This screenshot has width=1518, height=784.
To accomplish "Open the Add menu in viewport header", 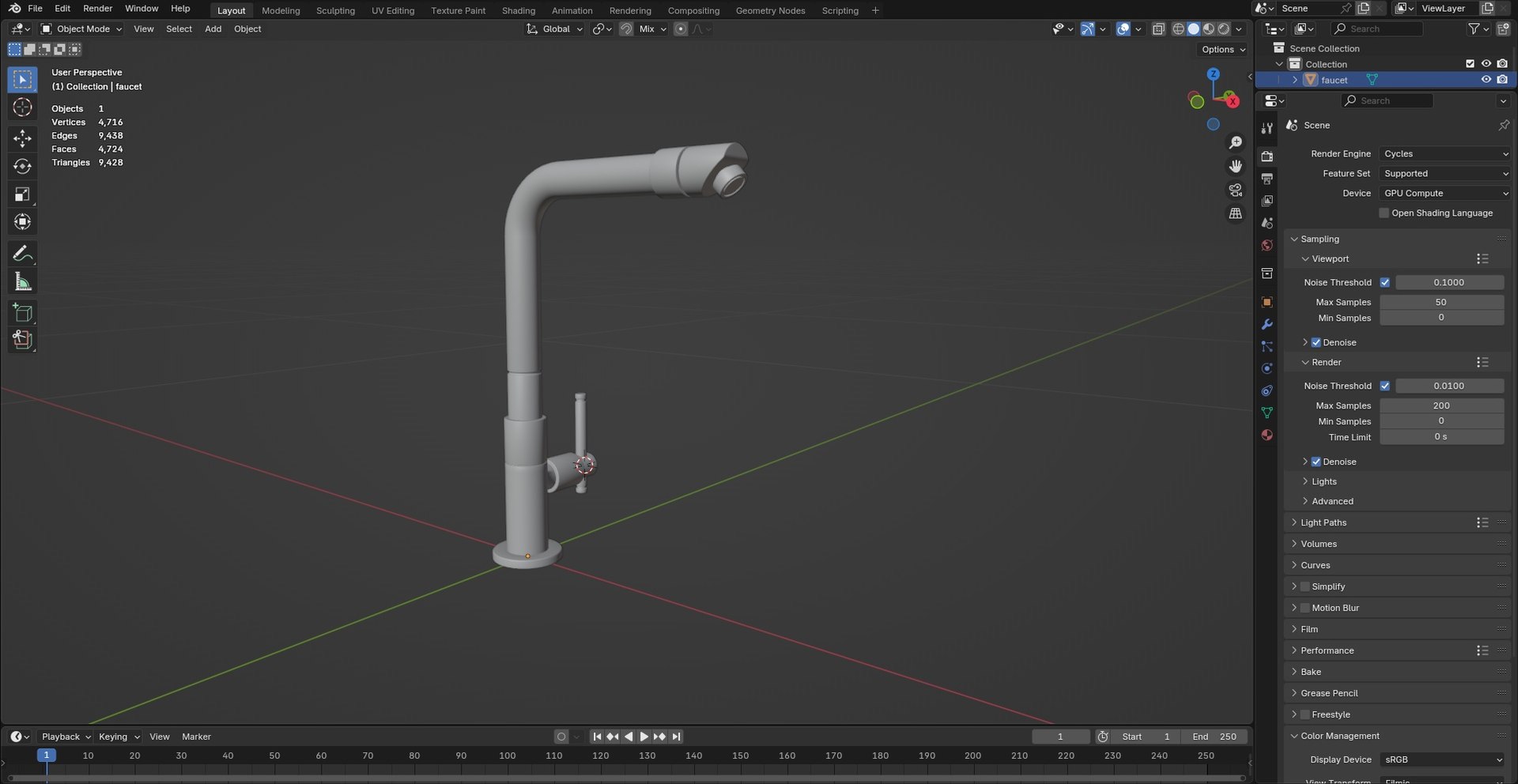I will [213, 28].
